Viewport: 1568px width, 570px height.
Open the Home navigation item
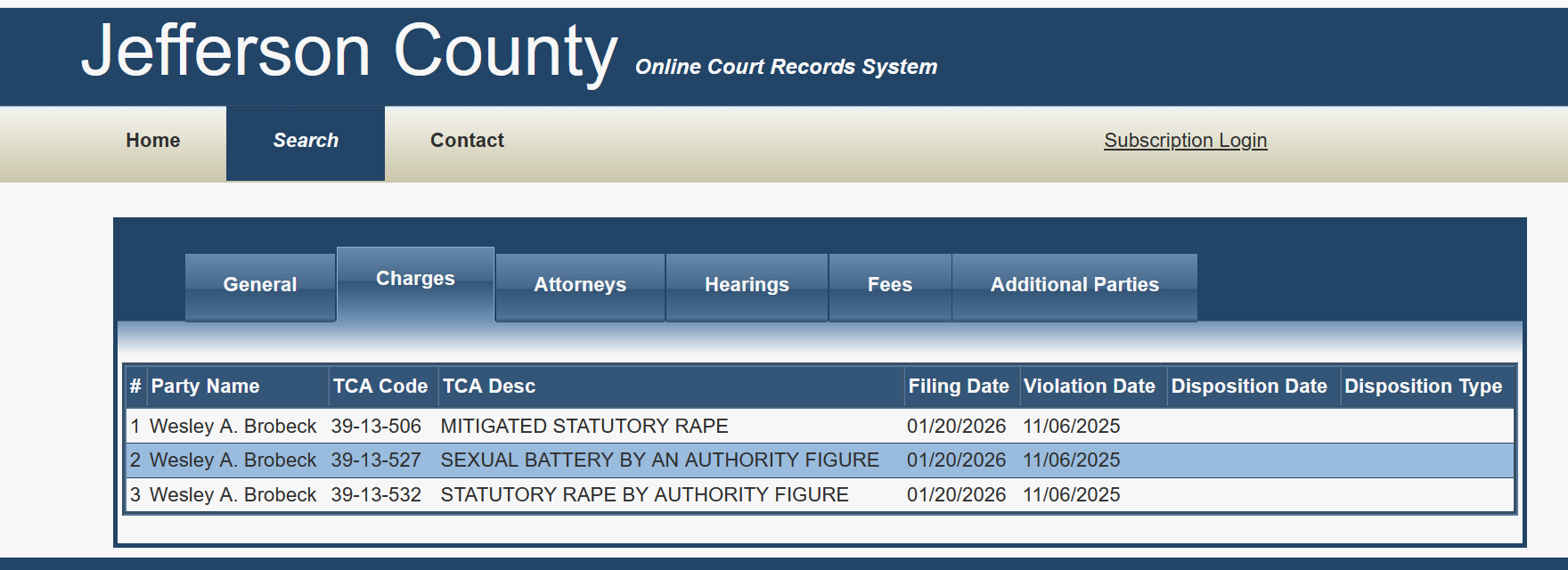[x=153, y=141]
